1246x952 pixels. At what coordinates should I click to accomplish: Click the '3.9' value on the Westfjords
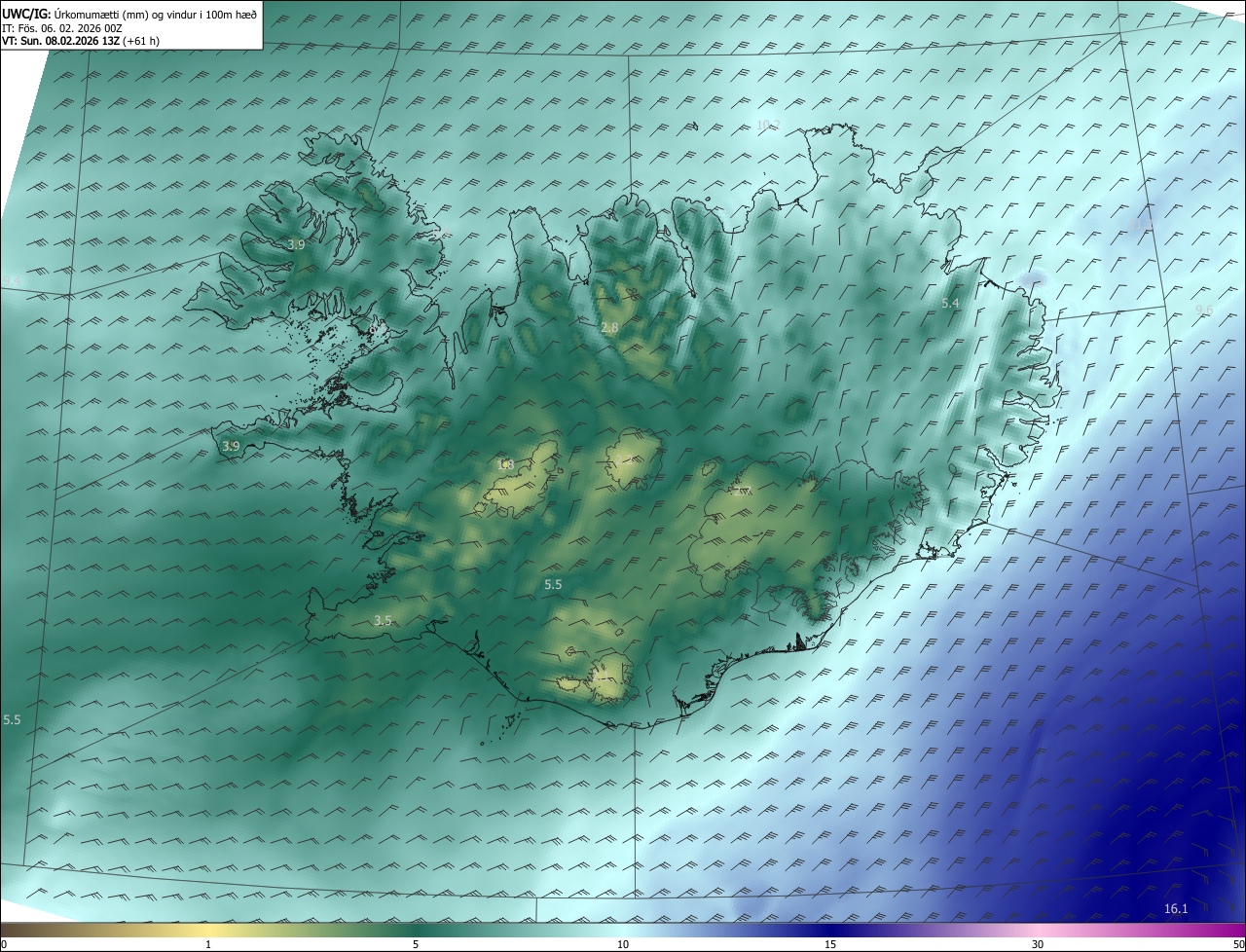(x=296, y=244)
